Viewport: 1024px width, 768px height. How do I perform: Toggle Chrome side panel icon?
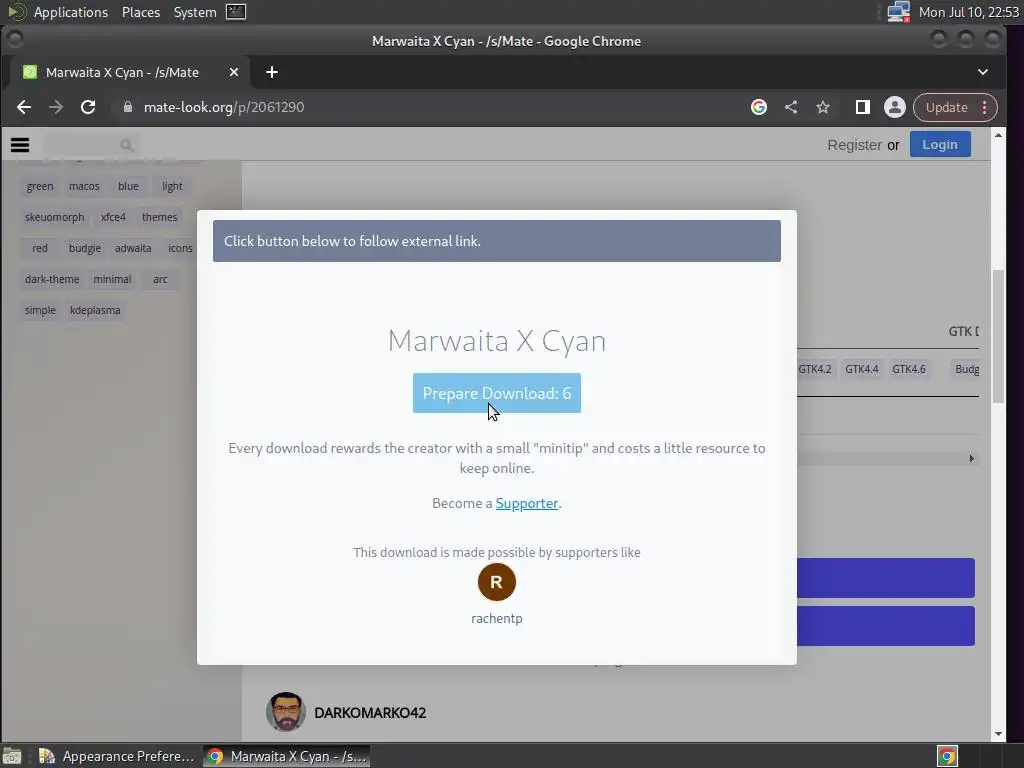pyautogui.click(x=863, y=107)
